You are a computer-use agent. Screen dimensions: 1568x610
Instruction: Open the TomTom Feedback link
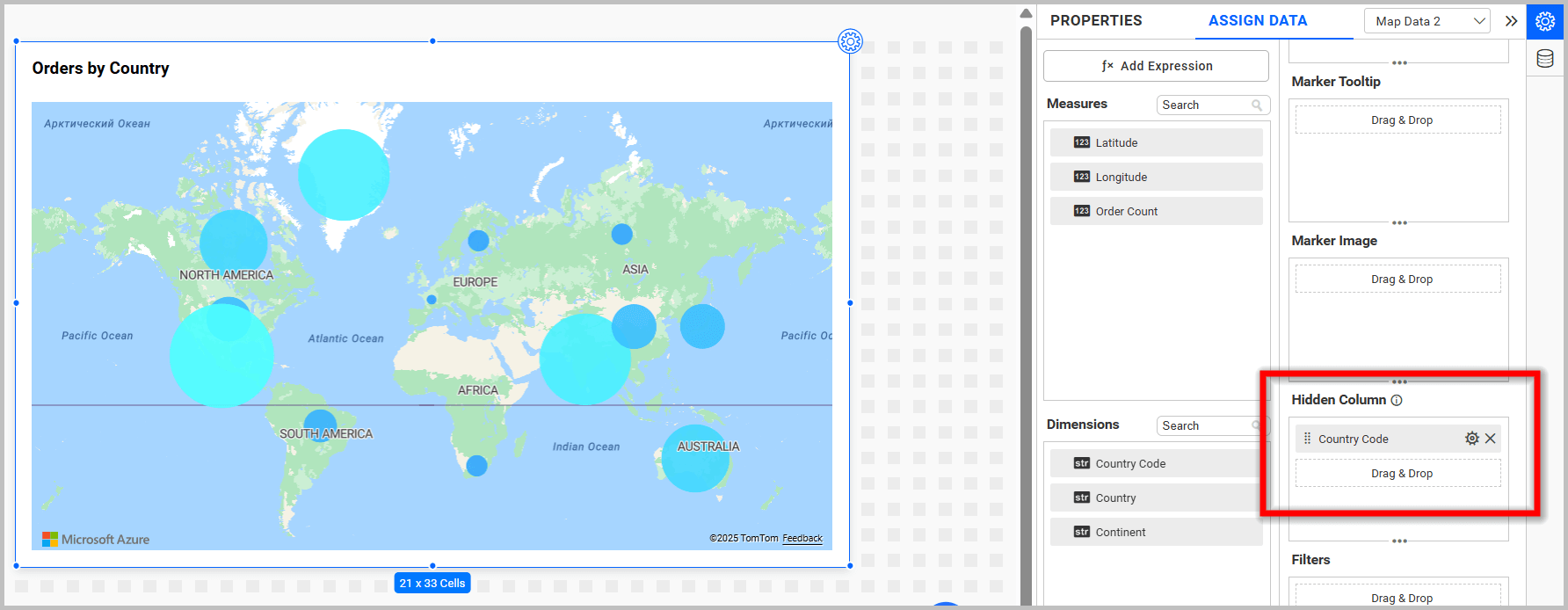[802, 539]
